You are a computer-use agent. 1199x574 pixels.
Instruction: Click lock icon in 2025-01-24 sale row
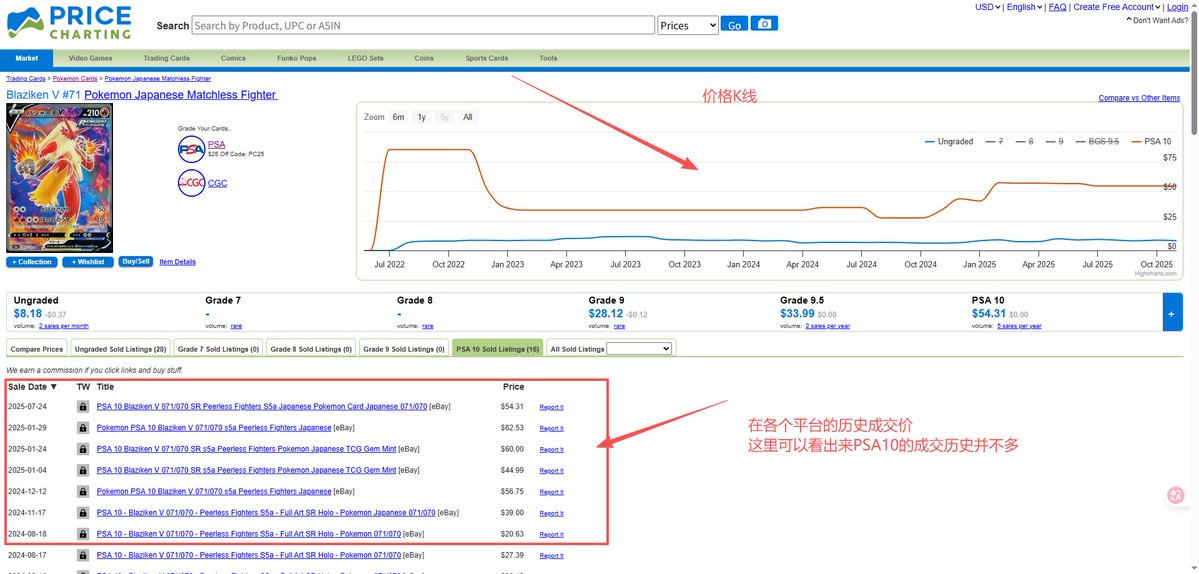83,449
